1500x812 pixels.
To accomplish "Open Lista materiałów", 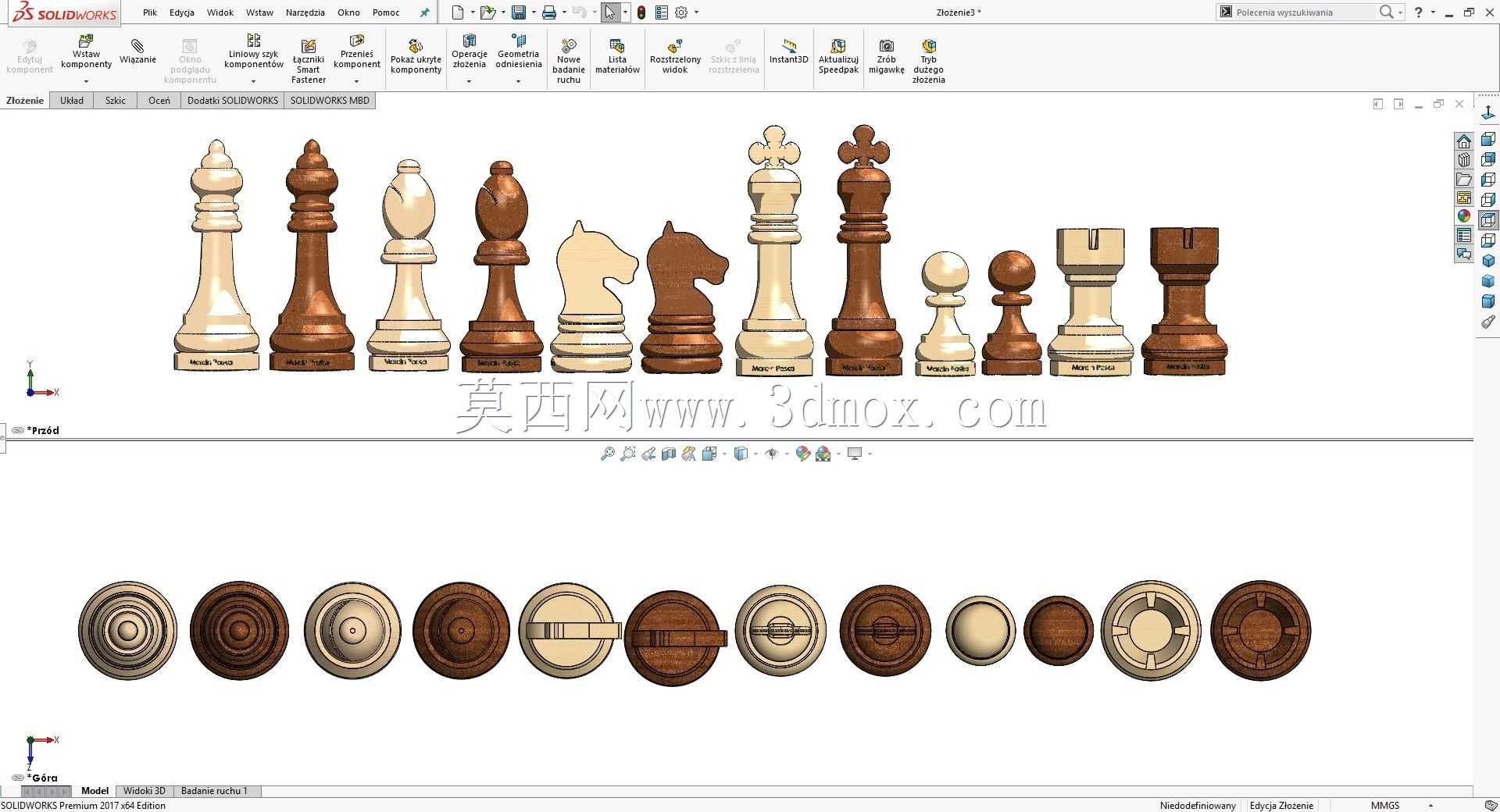I will tap(617, 57).
